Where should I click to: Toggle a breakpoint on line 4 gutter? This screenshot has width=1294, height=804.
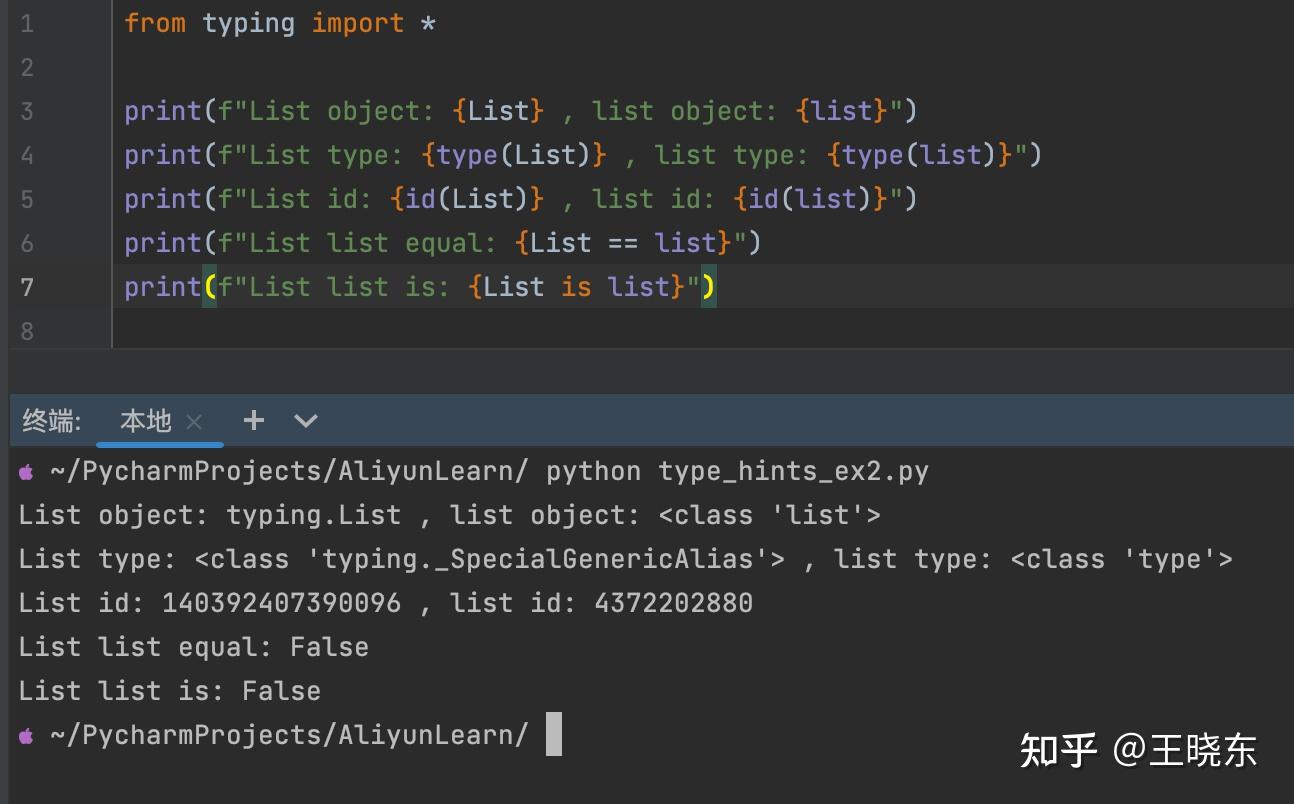[x=26, y=155]
